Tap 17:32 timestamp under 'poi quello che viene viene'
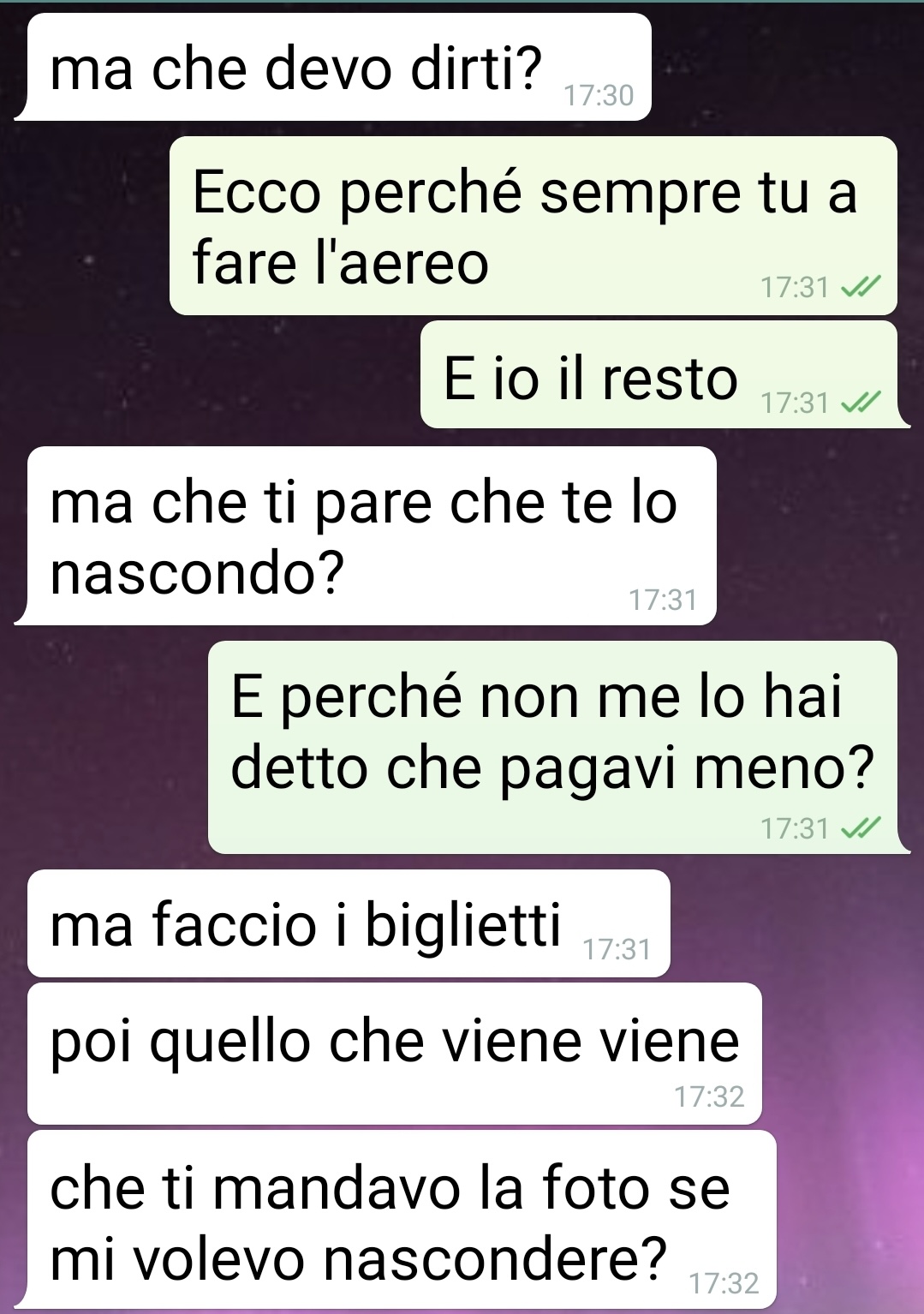924x1314 pixels. 709,1097
